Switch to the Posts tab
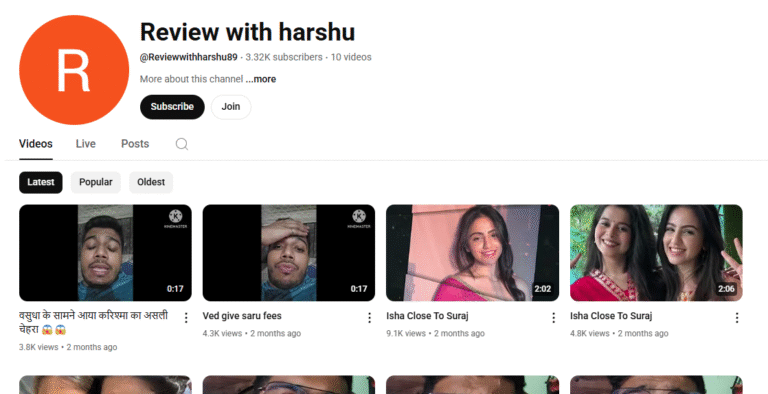Image resolution: width=768 pixels, height=394 pixels. [135, 144]
